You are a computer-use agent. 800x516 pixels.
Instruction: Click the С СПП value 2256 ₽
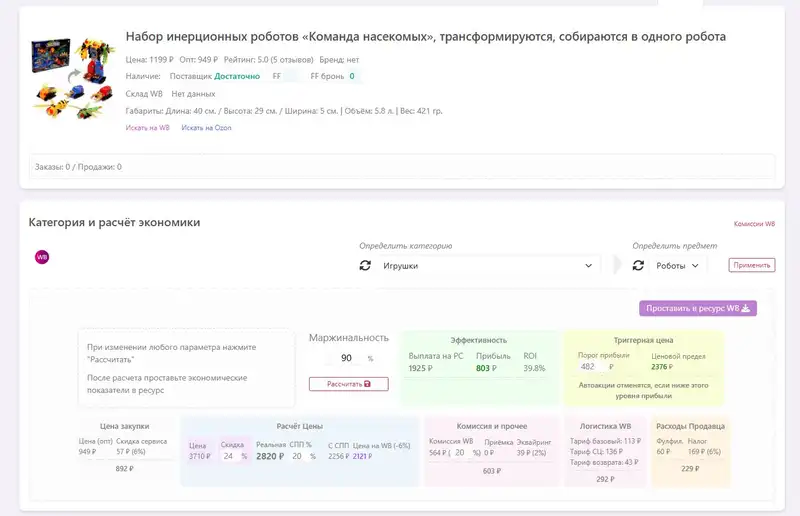(x=339, y=456)
